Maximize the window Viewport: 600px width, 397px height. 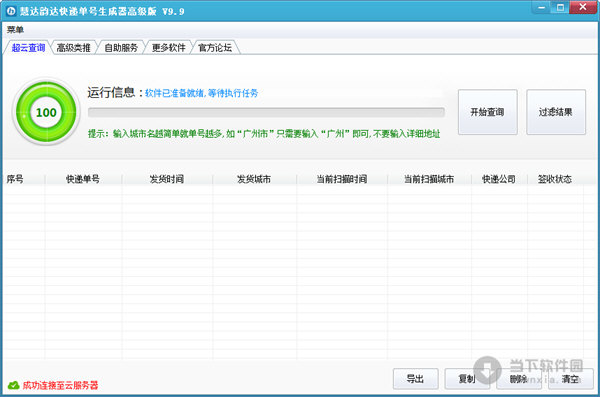(x=560, y=7)
